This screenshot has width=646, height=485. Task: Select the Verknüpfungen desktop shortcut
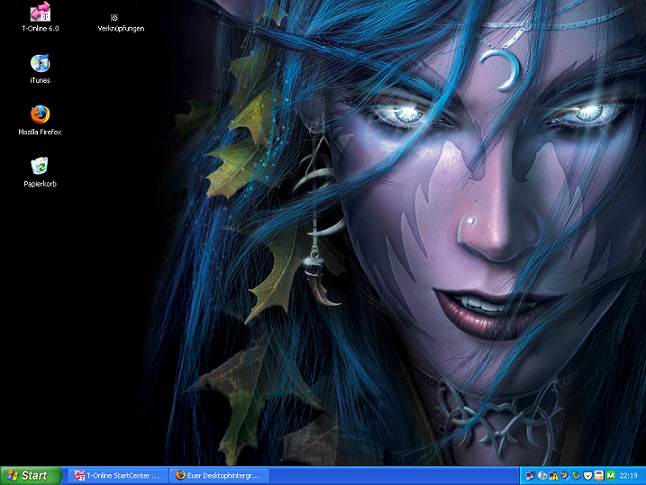click(x=114, y=20)
